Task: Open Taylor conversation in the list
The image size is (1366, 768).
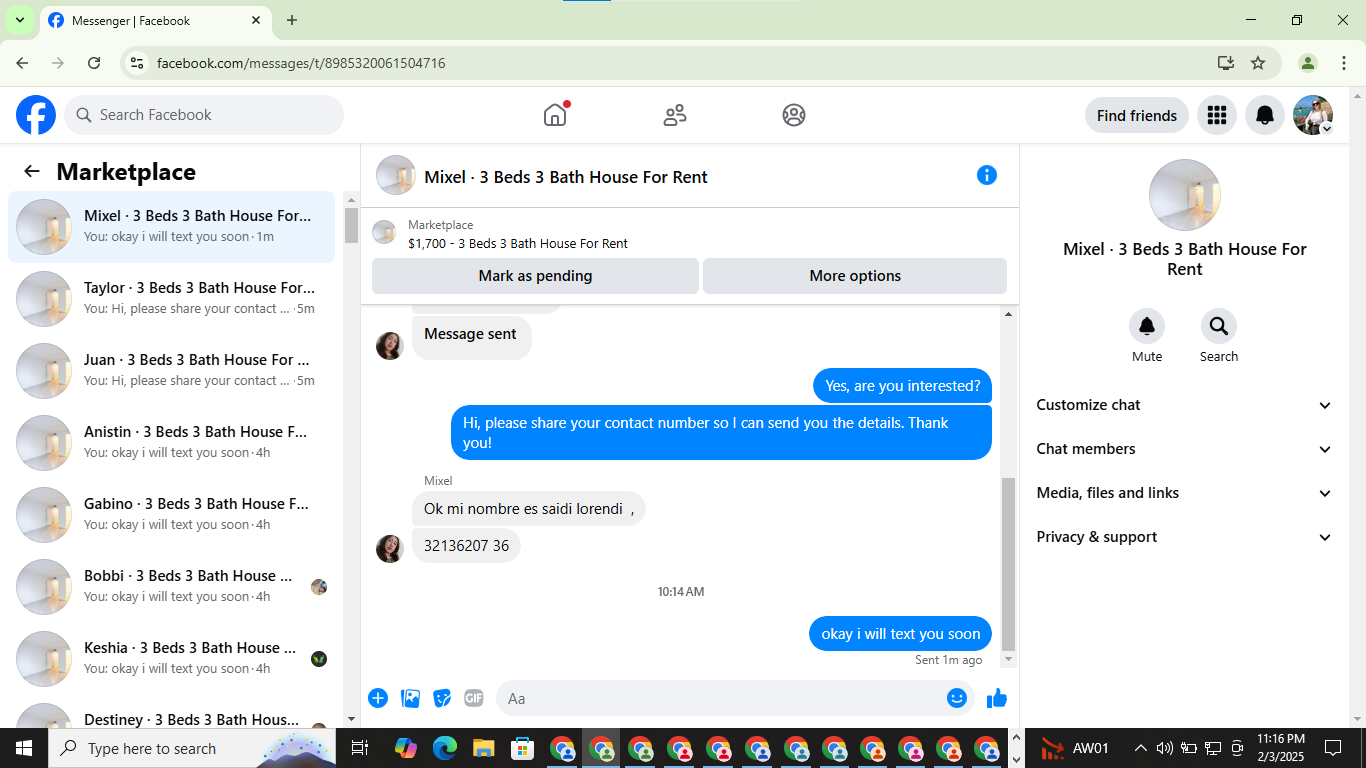Action: click(x=172, y=298)
